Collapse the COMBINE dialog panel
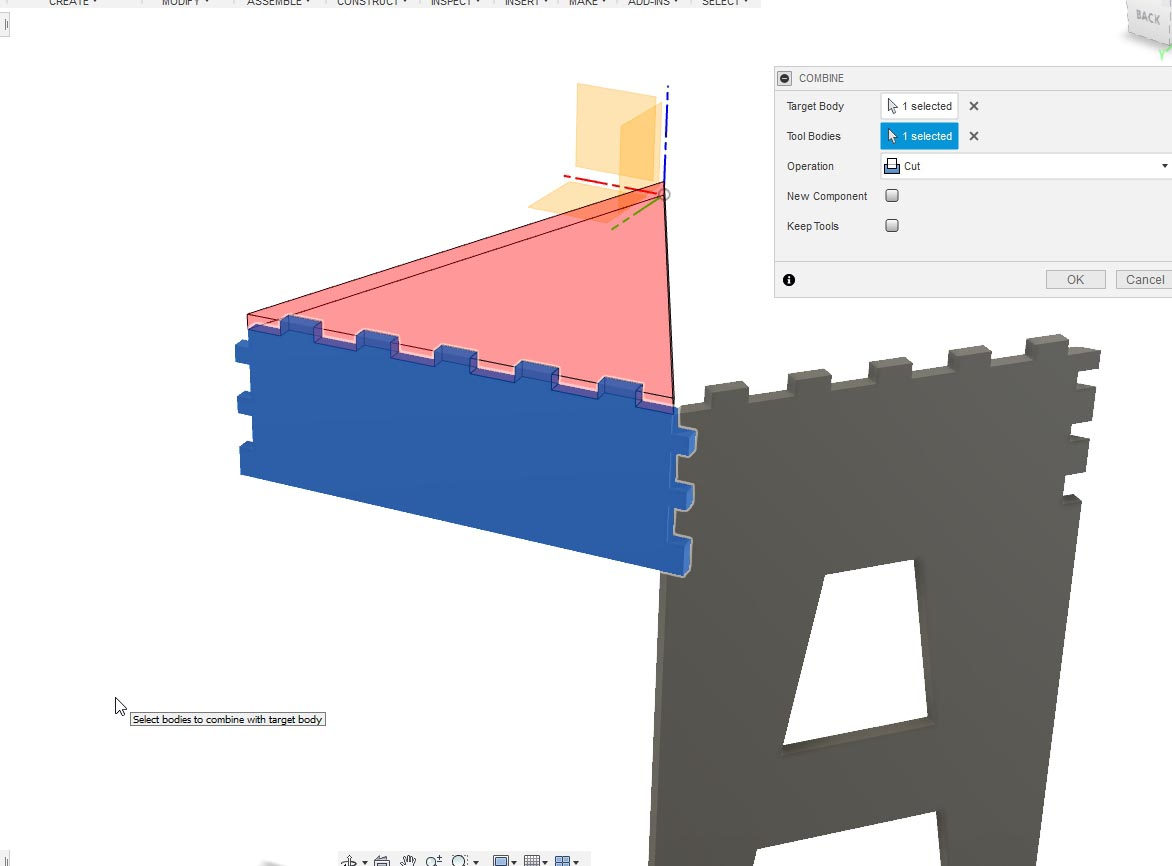The image size is (1172, 866). point(784,78)
